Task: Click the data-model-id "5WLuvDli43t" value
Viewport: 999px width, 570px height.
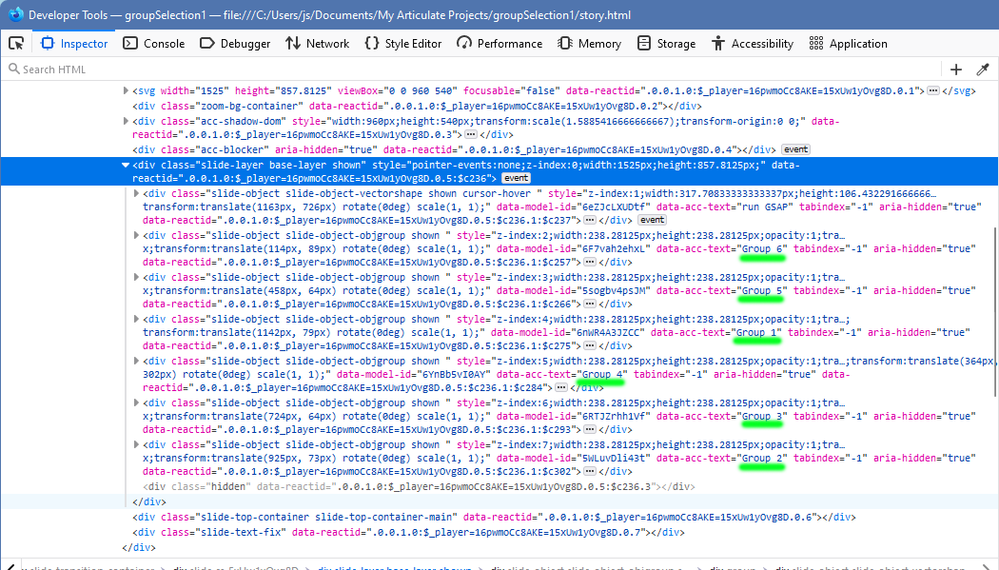Action: 614,459
